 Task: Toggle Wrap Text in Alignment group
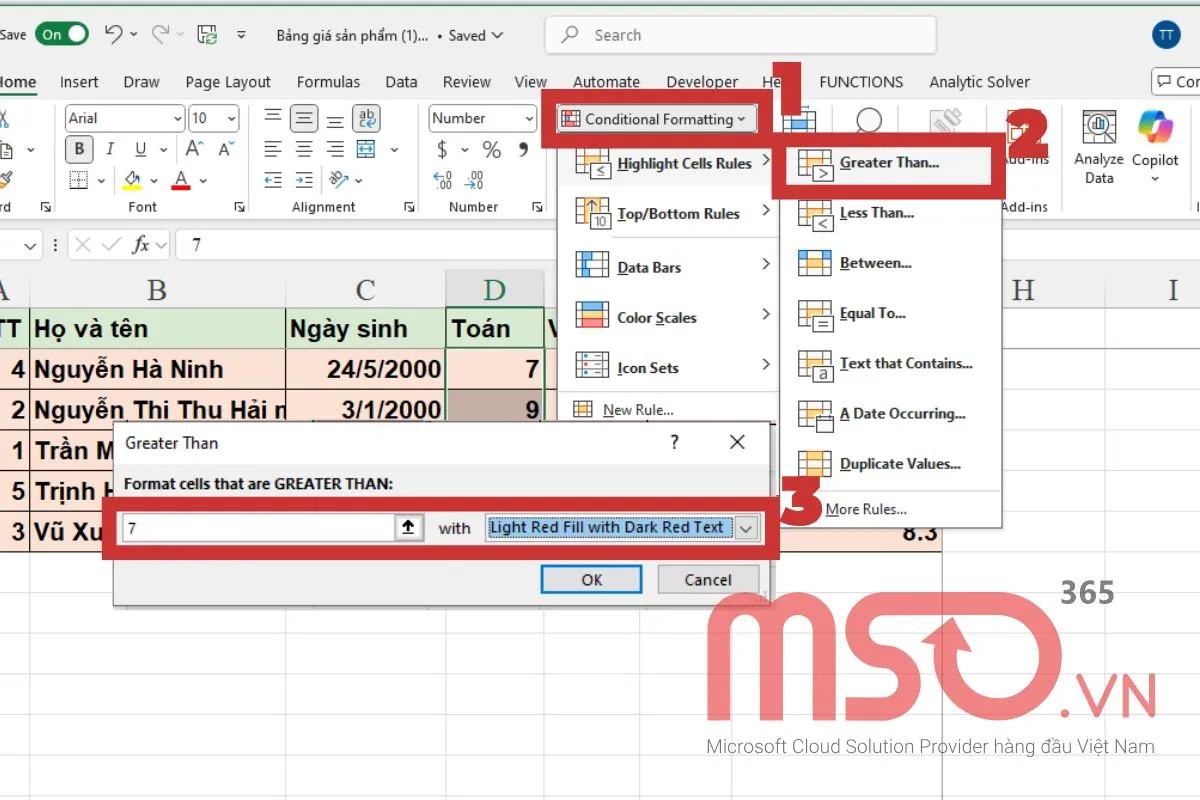pyautogui.click(x=367, y=118)
